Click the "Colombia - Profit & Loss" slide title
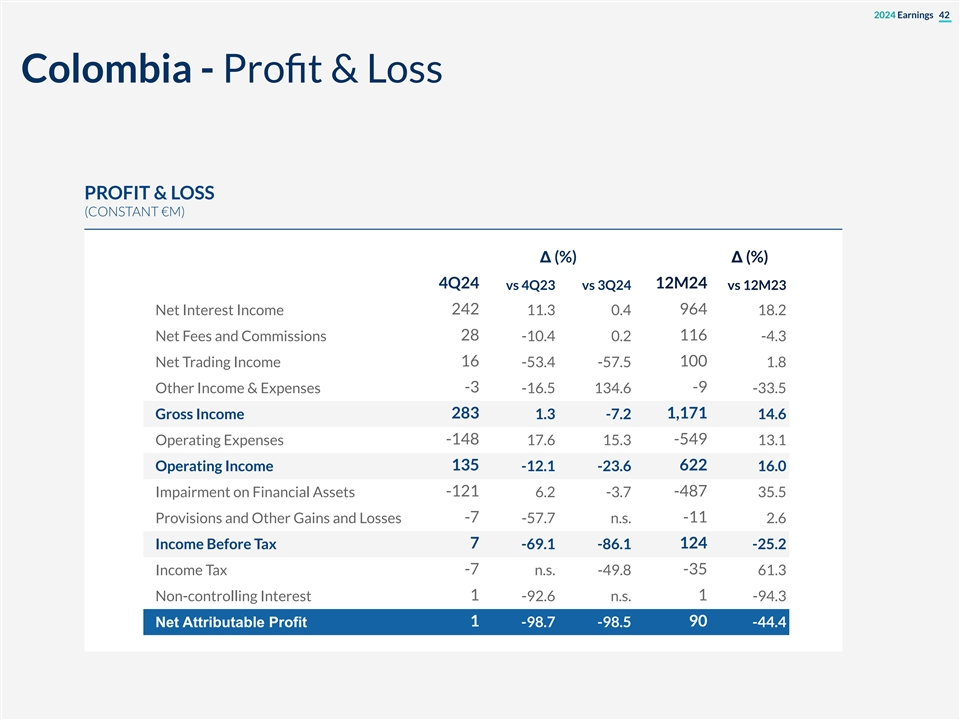960x720 pixels. (231, 69)
